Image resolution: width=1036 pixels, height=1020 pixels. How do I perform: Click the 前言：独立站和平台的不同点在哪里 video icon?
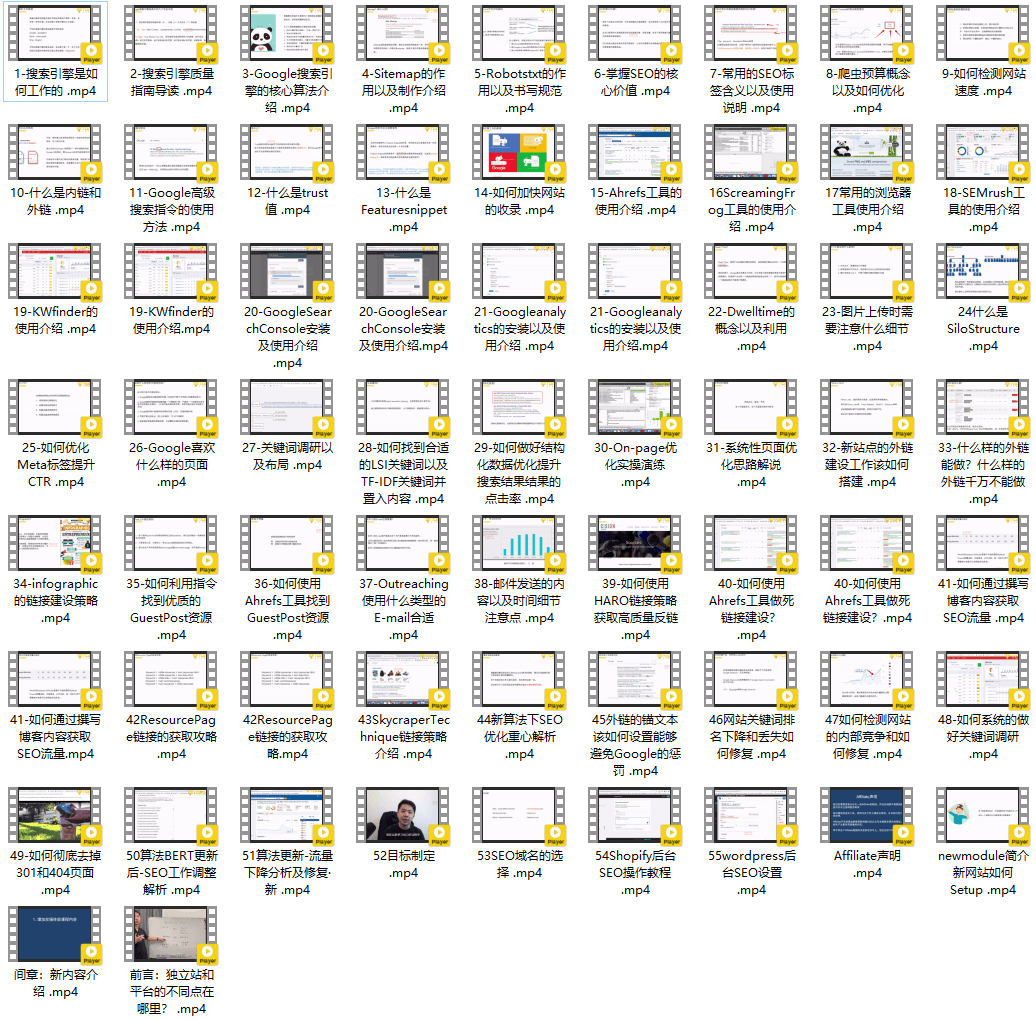(x=171, y=934)
